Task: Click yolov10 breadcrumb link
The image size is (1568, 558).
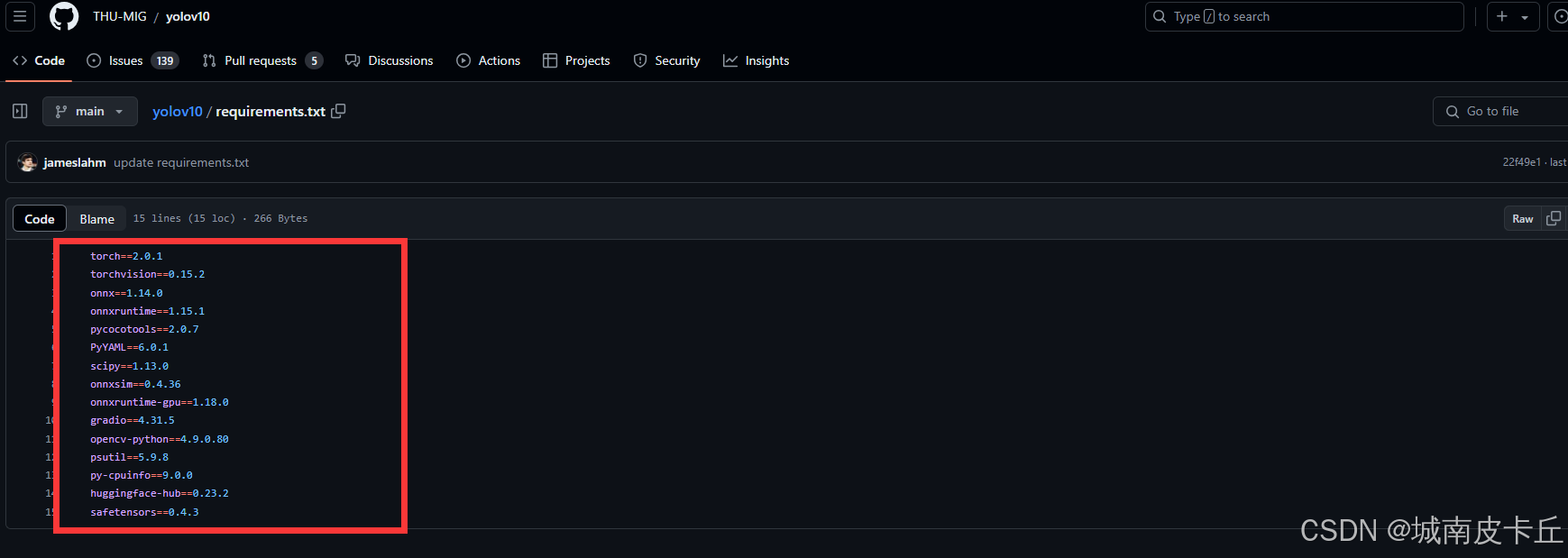Action: pyautogui.click(x=178, y=112)
